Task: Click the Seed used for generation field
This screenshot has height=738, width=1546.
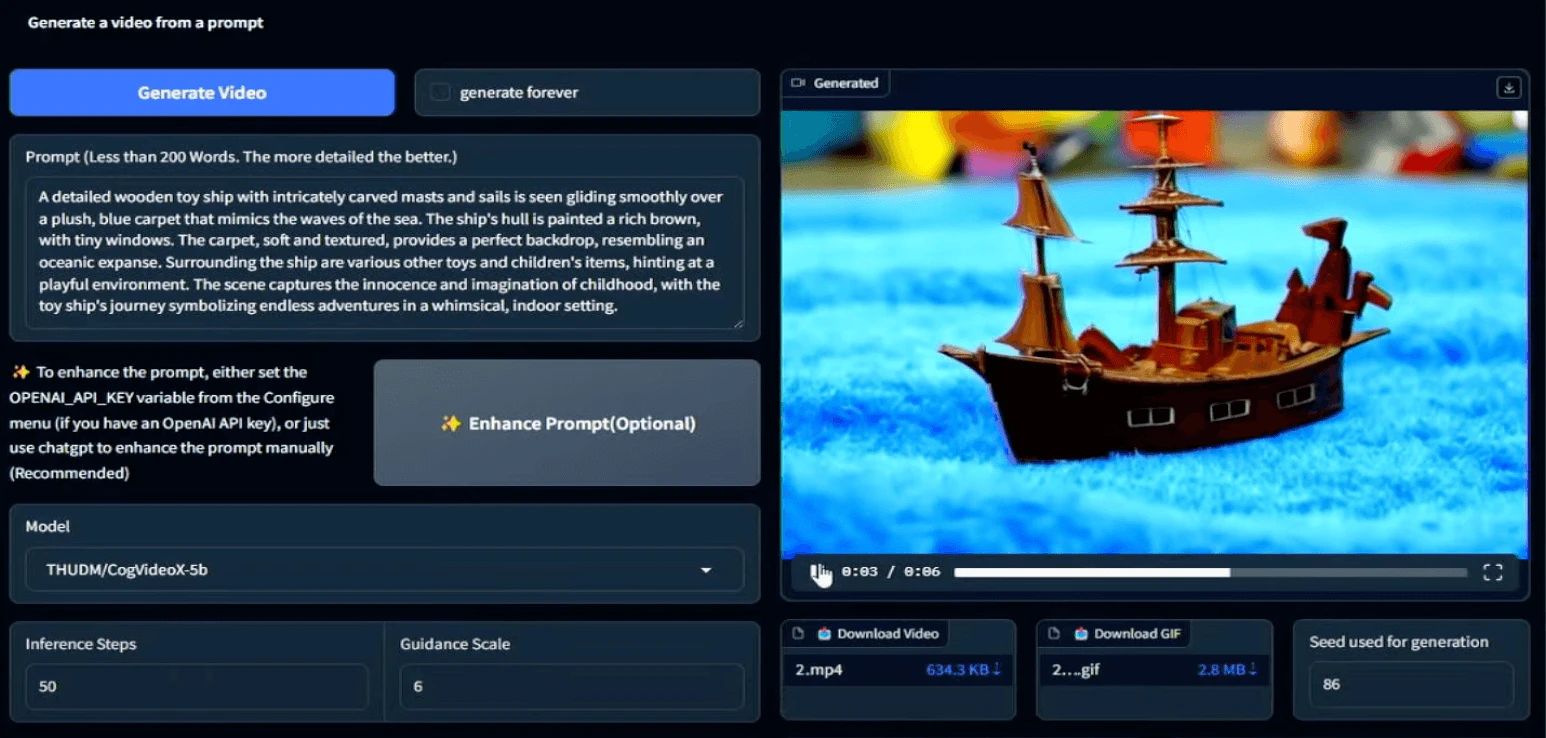Action: click(x=1410, y=684)
